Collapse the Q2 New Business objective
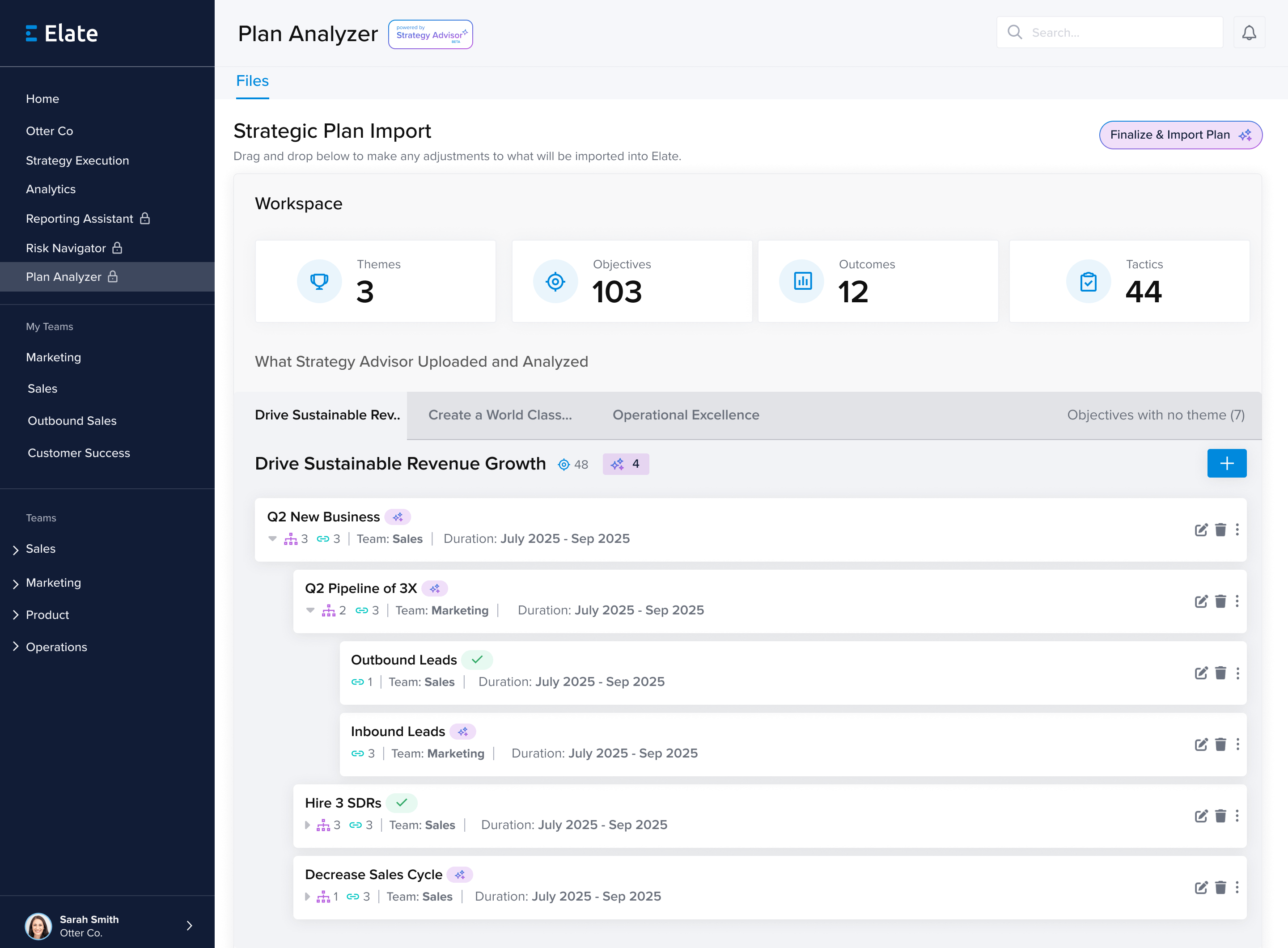The image size is (1288, 948). [x=273, y=539]
